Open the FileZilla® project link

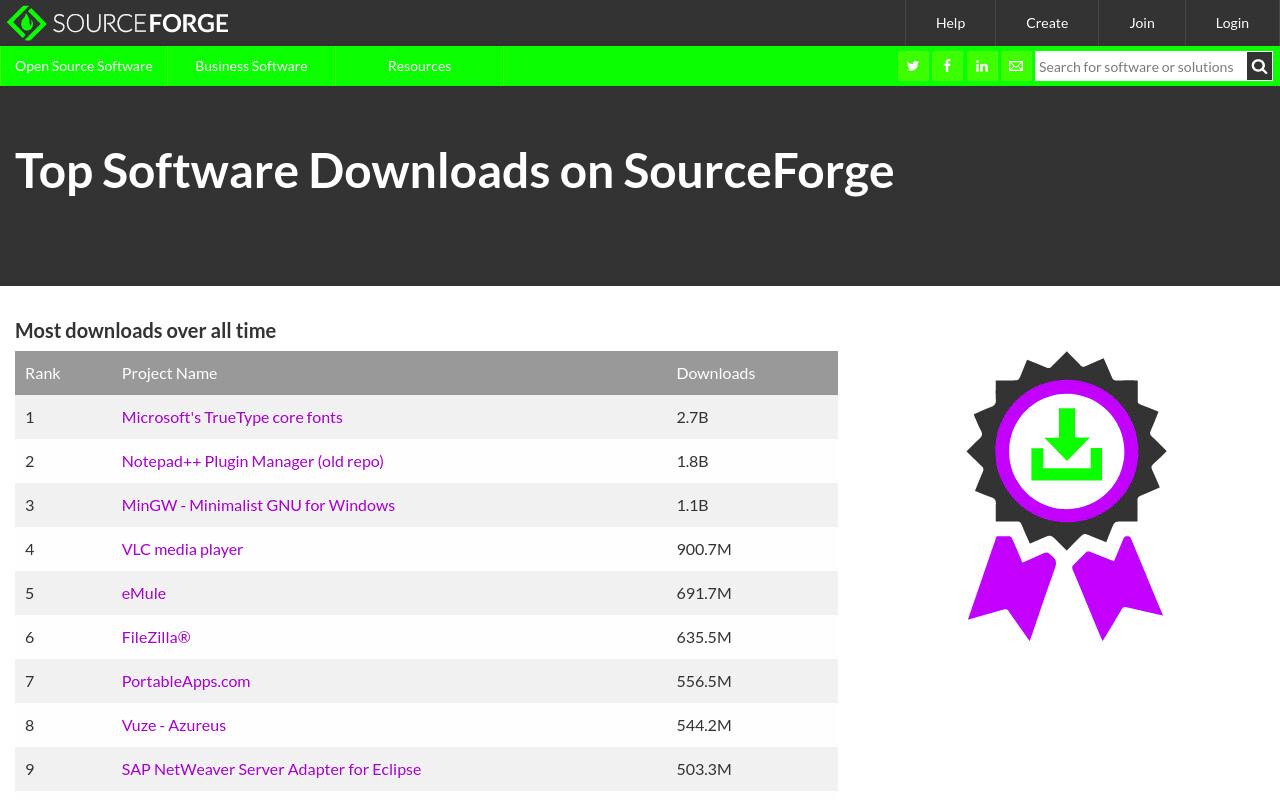coord(156,637)
